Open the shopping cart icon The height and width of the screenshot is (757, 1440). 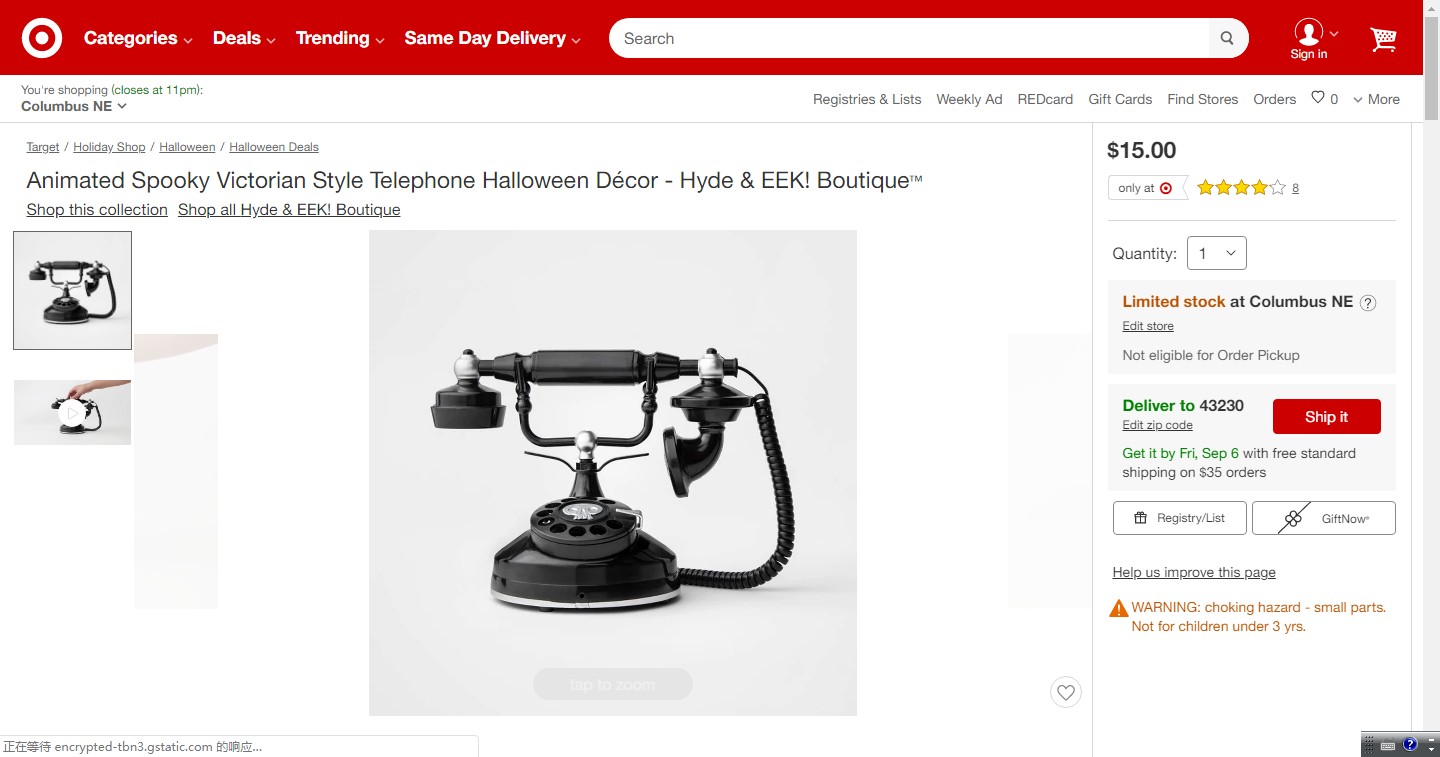[x=1383, y=39]
